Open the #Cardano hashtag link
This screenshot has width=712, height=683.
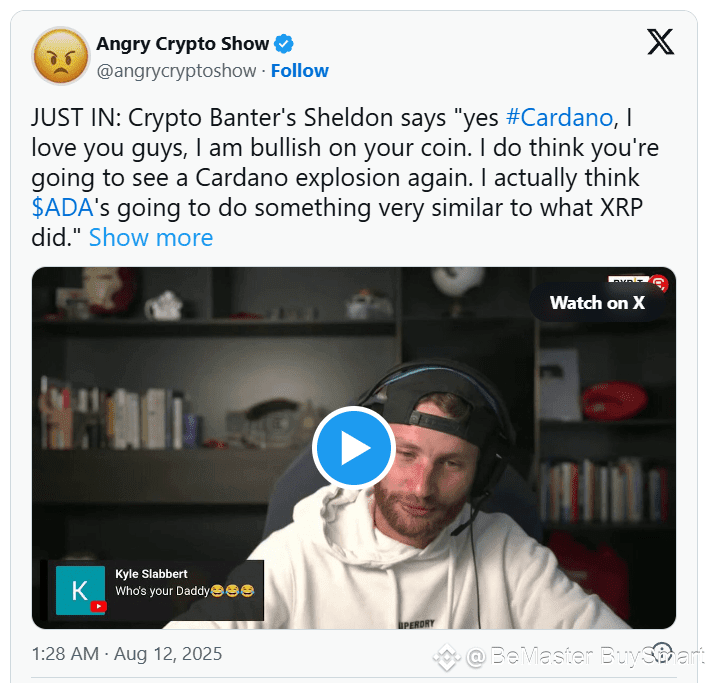(x=559, y=118)
